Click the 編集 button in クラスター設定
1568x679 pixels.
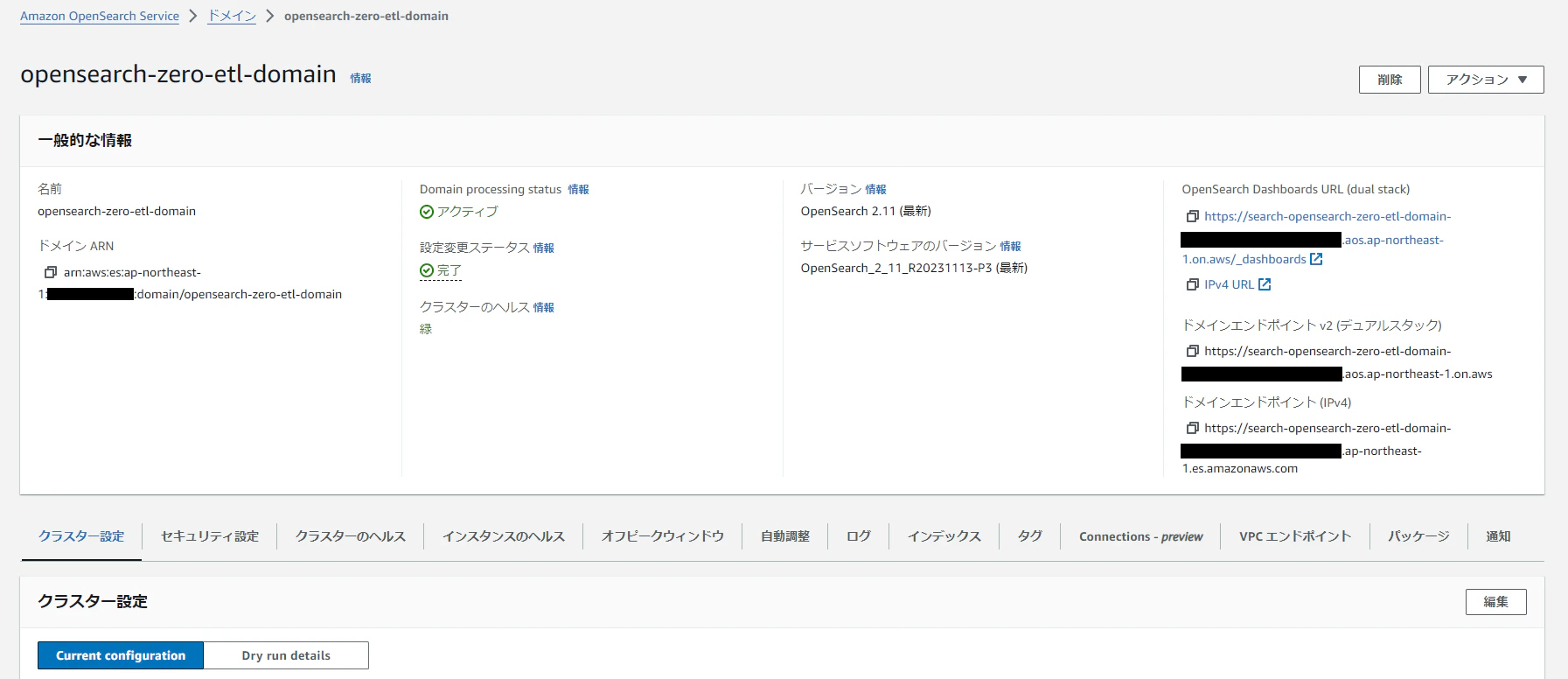coord(1495,602)
